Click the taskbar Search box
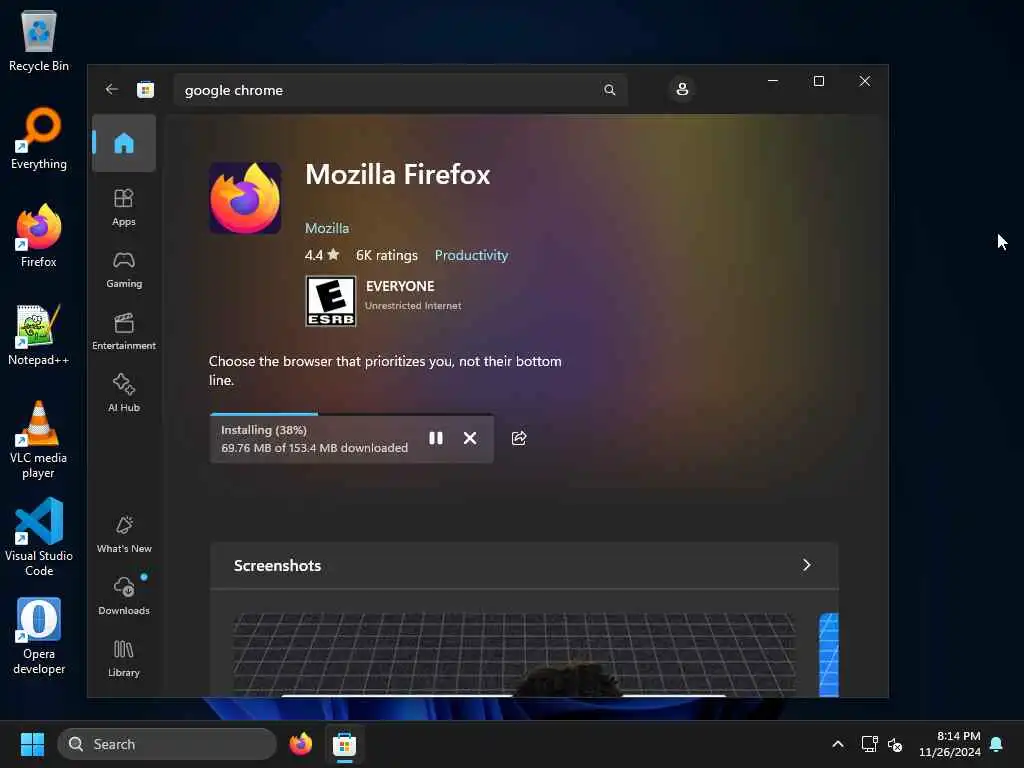Viewport: 1024px width, 768px height. (x=167, y=744)
